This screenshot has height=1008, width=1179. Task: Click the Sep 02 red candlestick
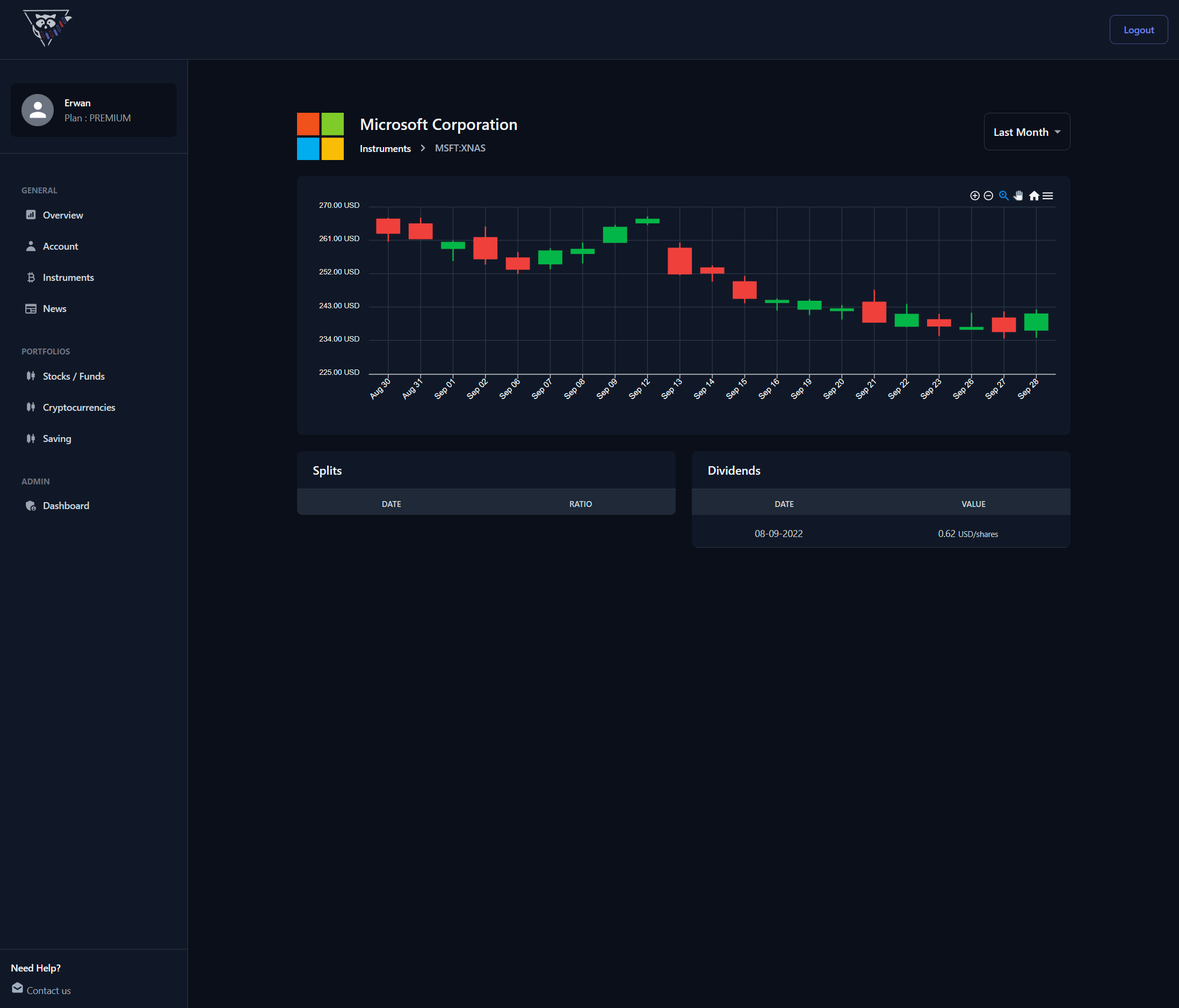point(485,248)
